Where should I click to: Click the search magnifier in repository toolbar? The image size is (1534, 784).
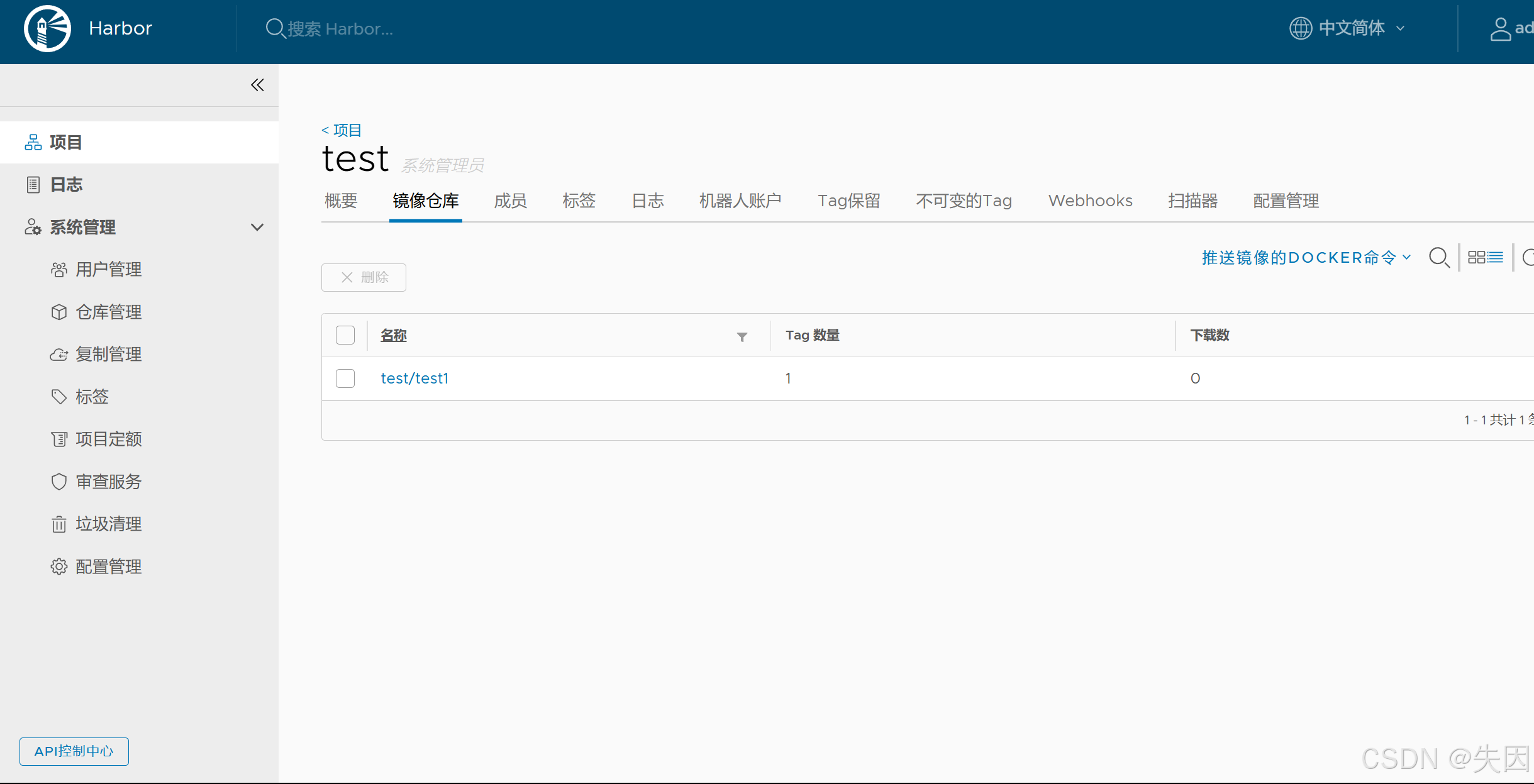pyautogui.click(x=1438, y=257)
